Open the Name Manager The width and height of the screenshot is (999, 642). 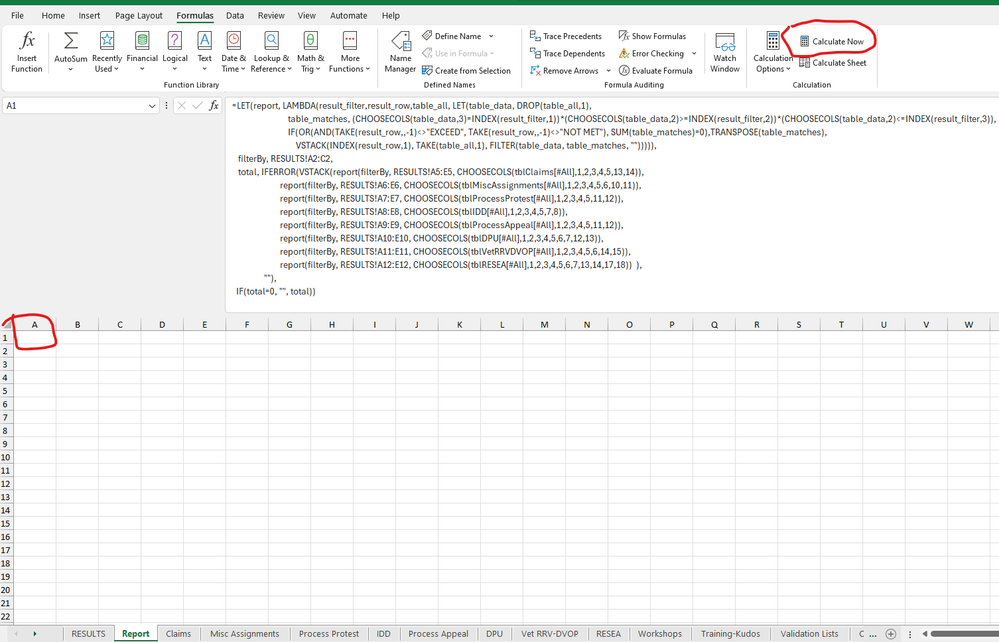[x=401, y=52]
